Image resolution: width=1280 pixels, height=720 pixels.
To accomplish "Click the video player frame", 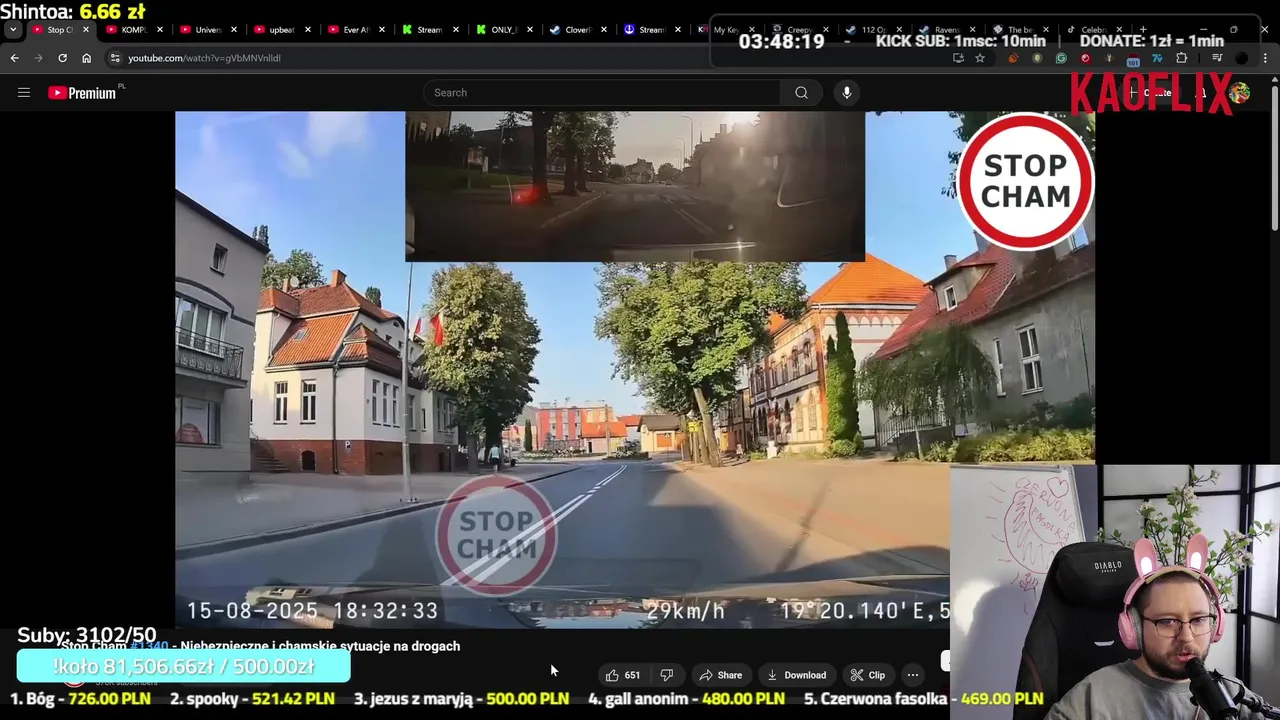I will (x=634, y=369).
